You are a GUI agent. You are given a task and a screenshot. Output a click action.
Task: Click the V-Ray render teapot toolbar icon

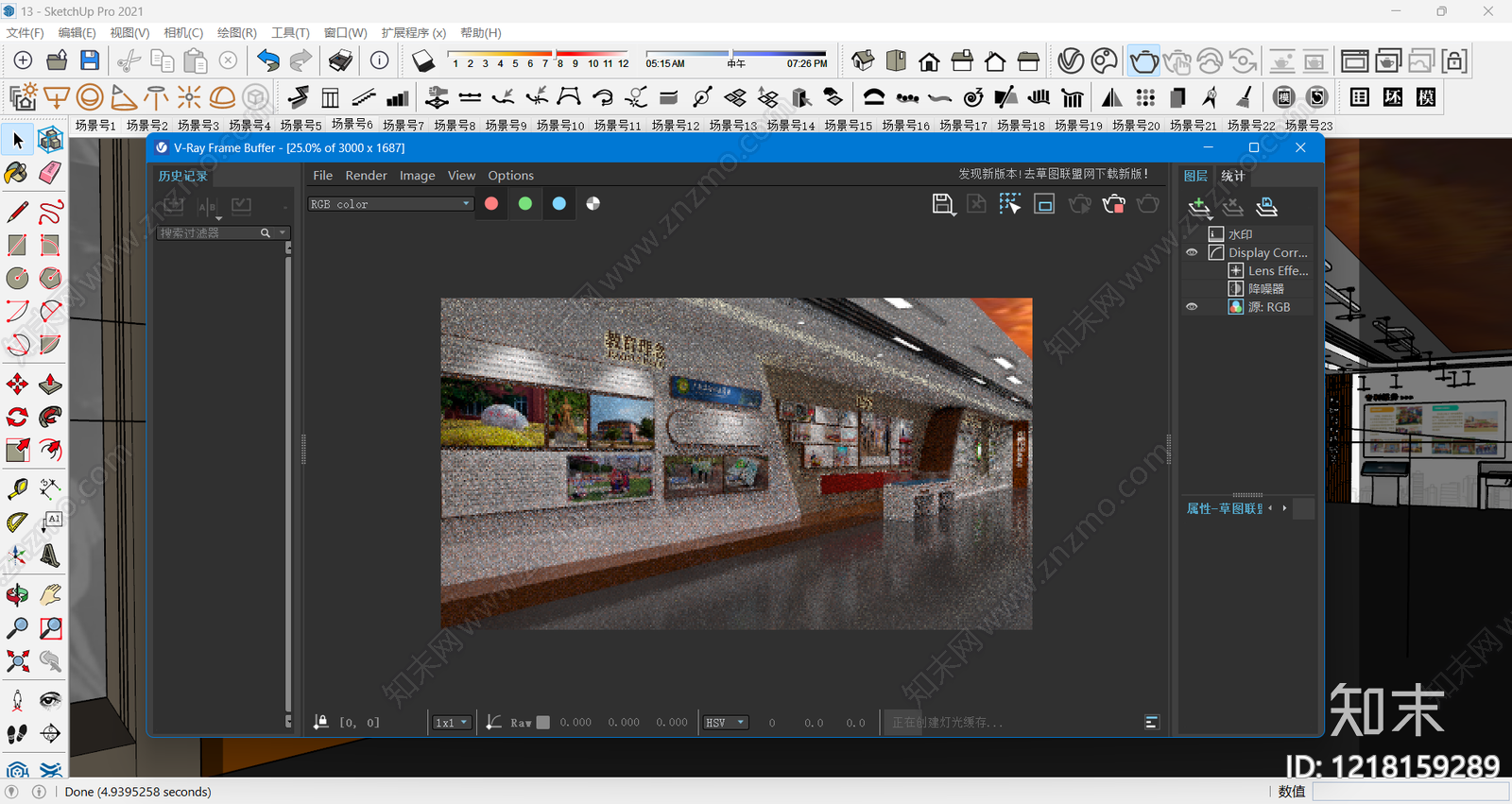(1143, 61)
